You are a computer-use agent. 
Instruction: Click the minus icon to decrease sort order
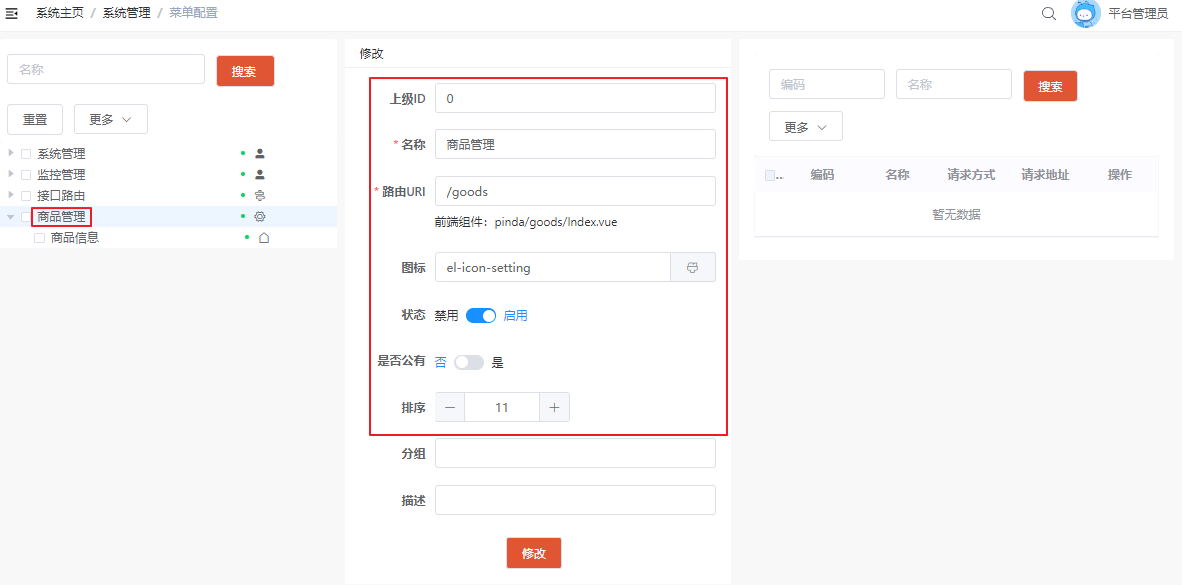click(450, 407)
